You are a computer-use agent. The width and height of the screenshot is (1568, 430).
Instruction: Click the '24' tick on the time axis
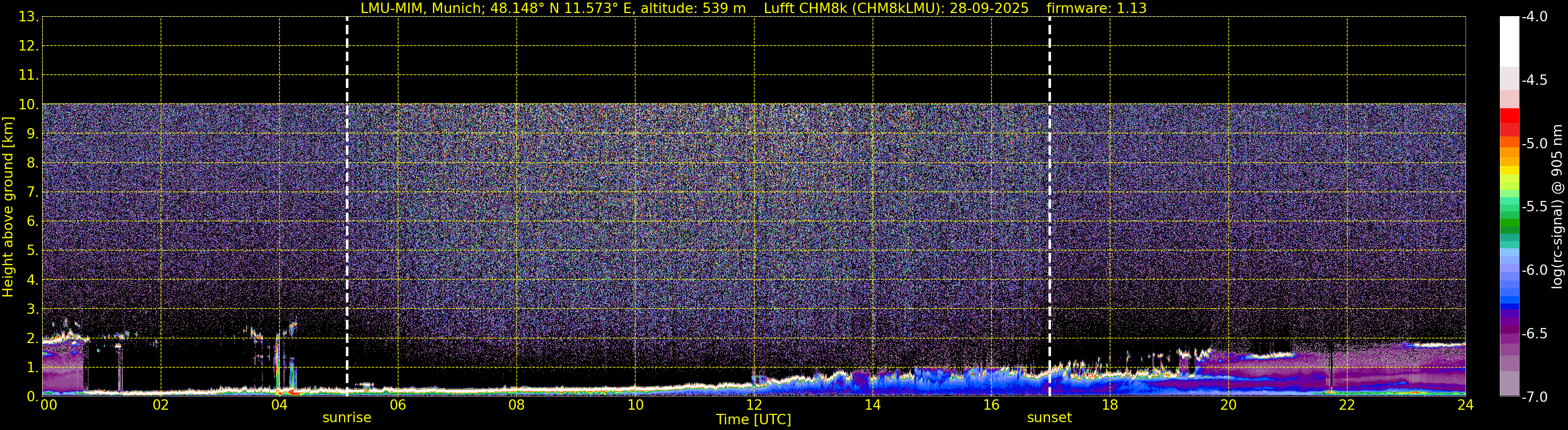[1466, 405]
